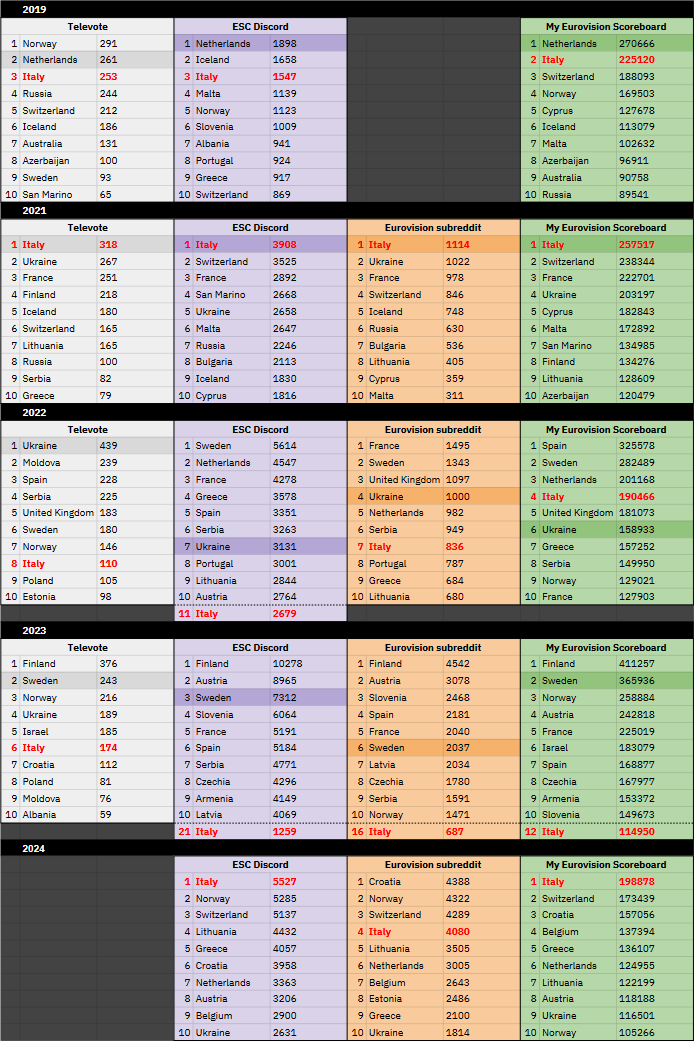Click the 2019 Televote column header

coord(87,27)
